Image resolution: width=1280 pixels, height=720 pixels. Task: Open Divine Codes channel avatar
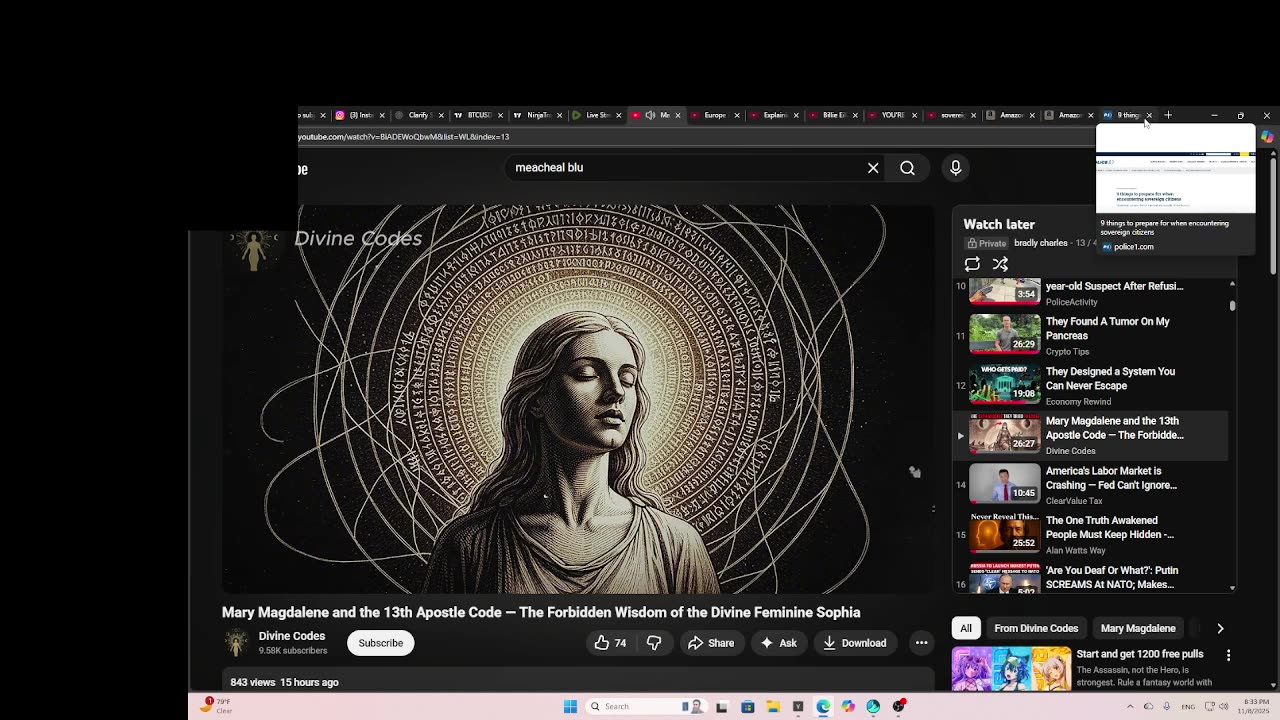(x=236, y=643)
